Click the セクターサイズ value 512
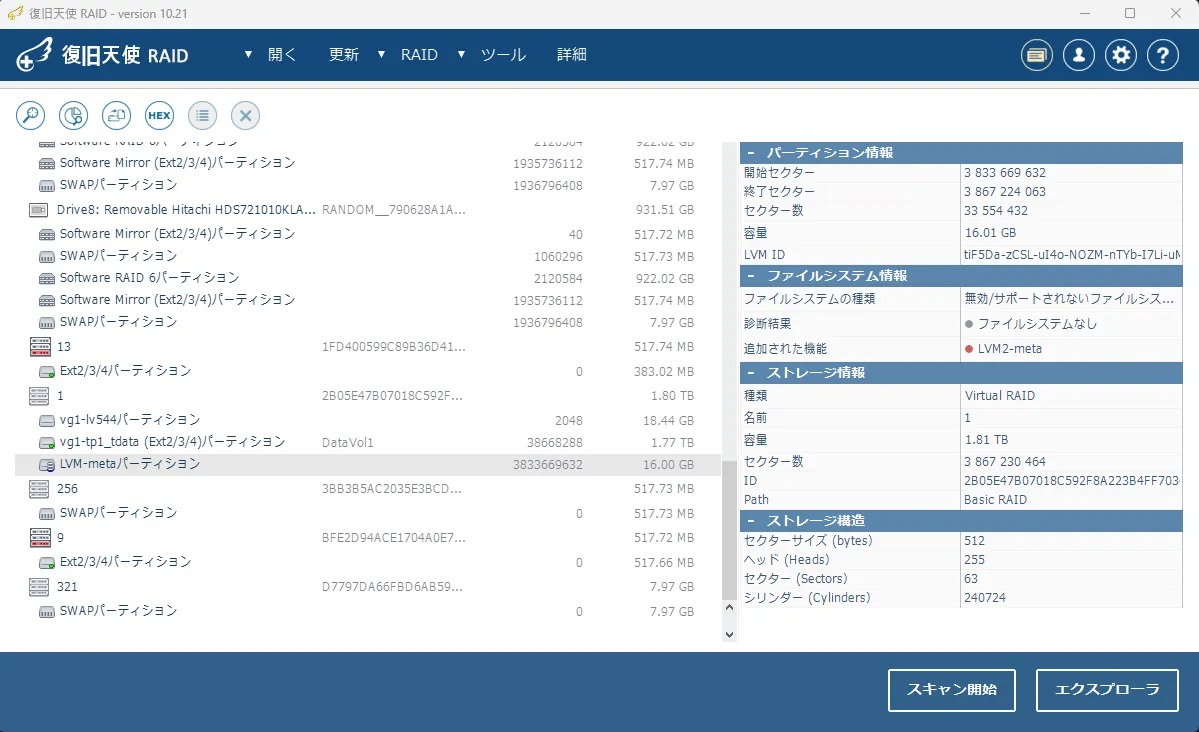Viewport: 1199px width, 732px height. pos(975,541)
